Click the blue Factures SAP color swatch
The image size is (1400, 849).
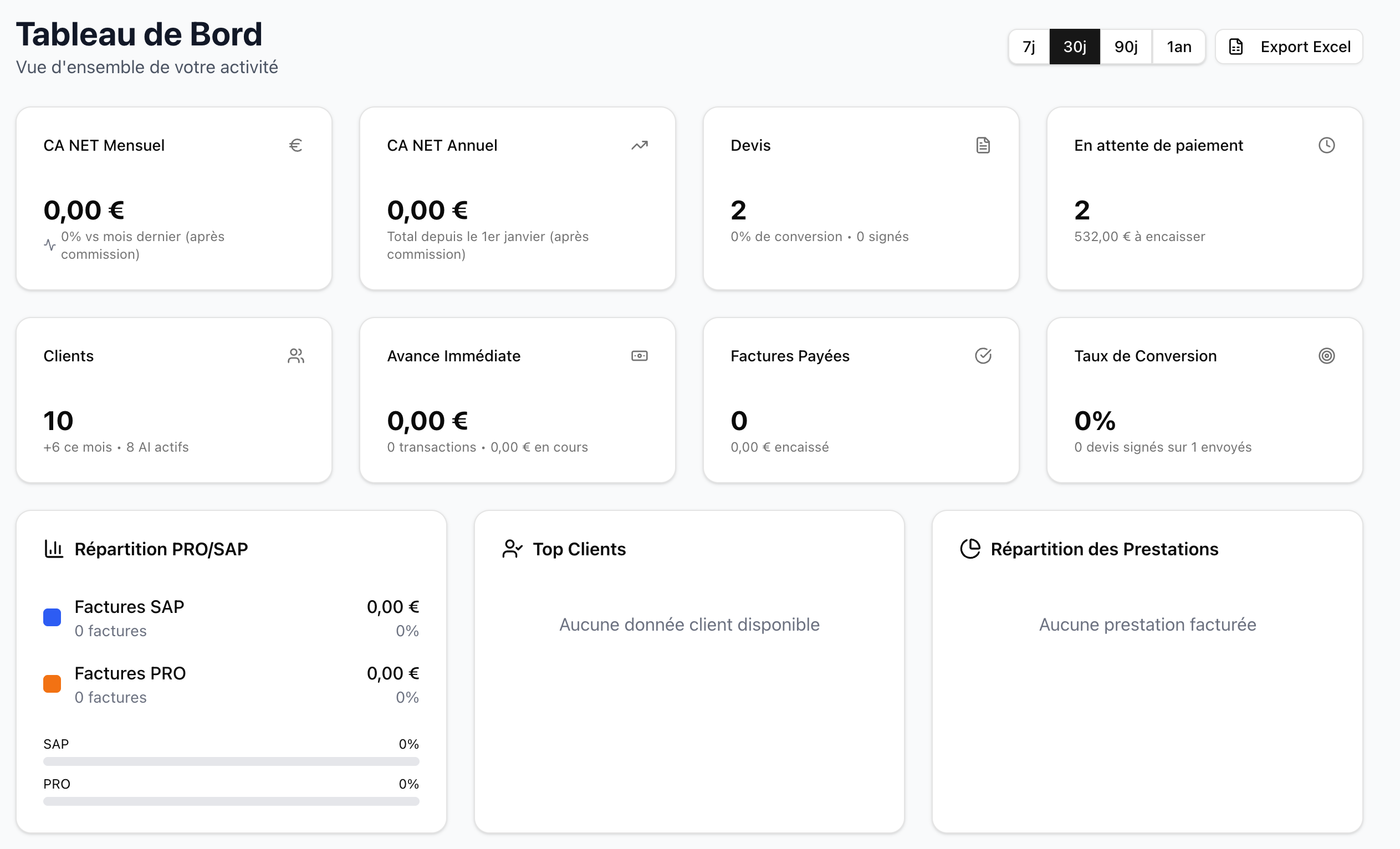click(x=52, y=618)
